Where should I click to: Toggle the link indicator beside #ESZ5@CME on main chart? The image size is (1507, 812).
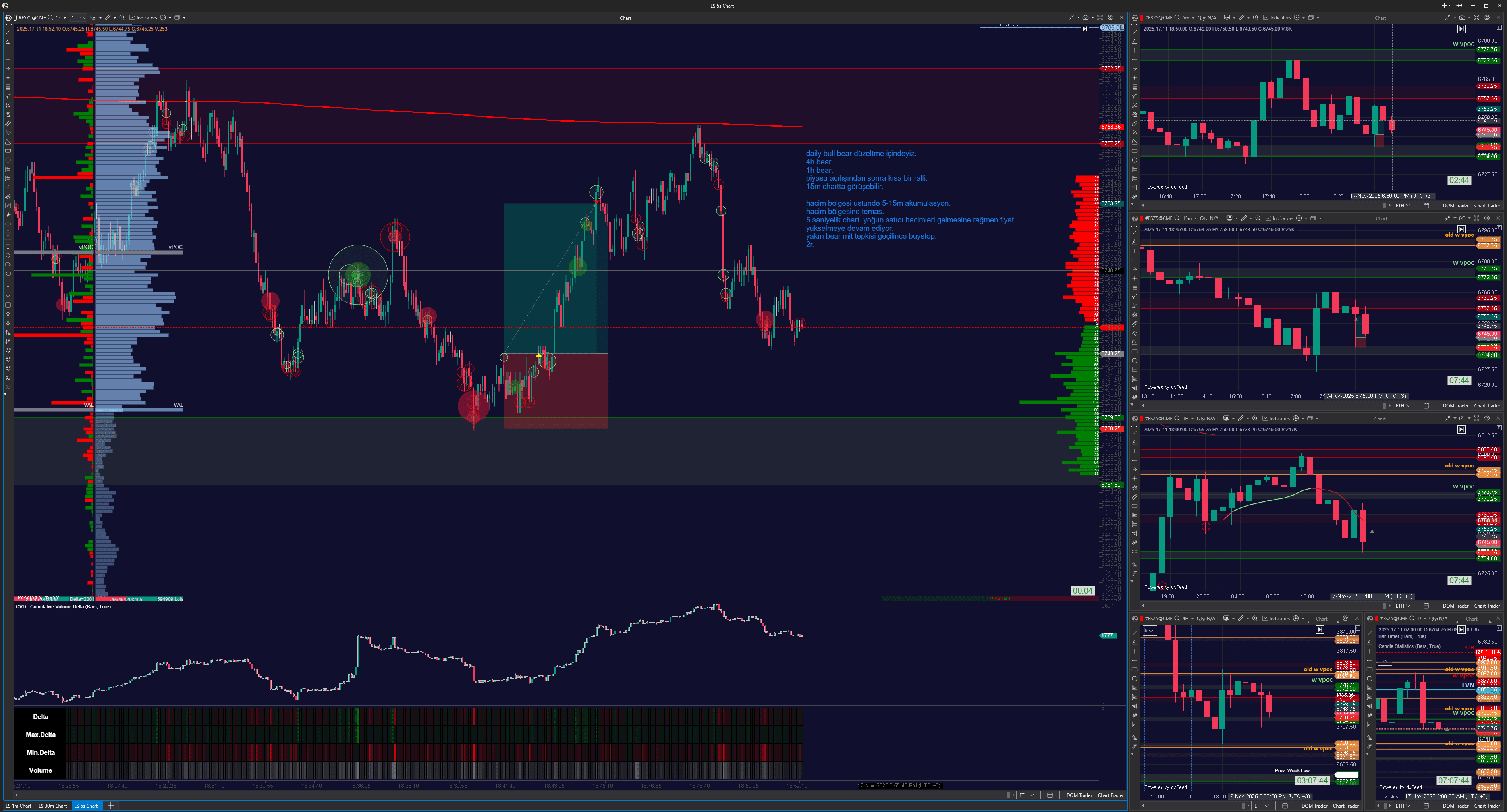coord(15,17)
